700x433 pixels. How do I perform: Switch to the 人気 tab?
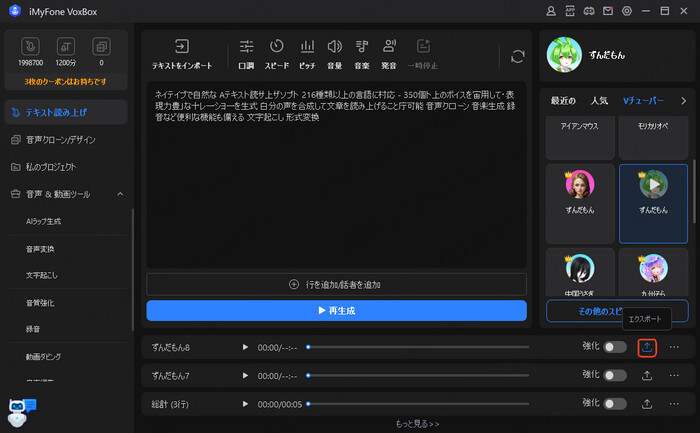pyautogui.click(x=599, y=101)
